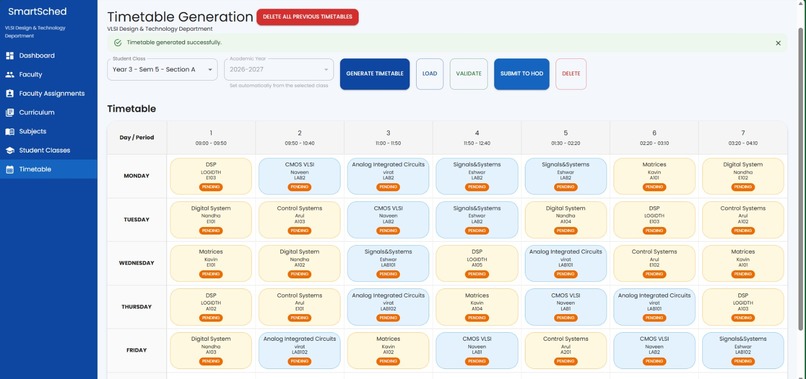The height and width of the screenshot is (379, 806).
Task: Click the Load button
Action: pyautogui.click(x=430, y=74)
